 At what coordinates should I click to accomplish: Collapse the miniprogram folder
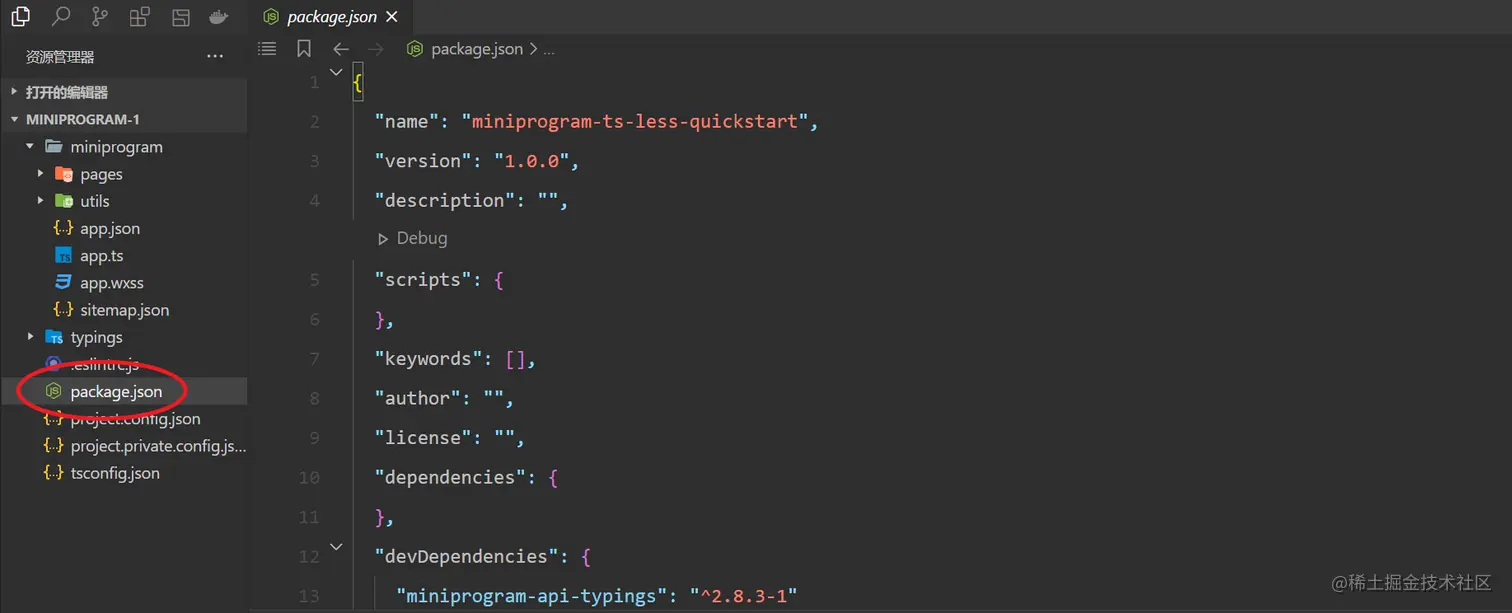(x=123, y=146)
